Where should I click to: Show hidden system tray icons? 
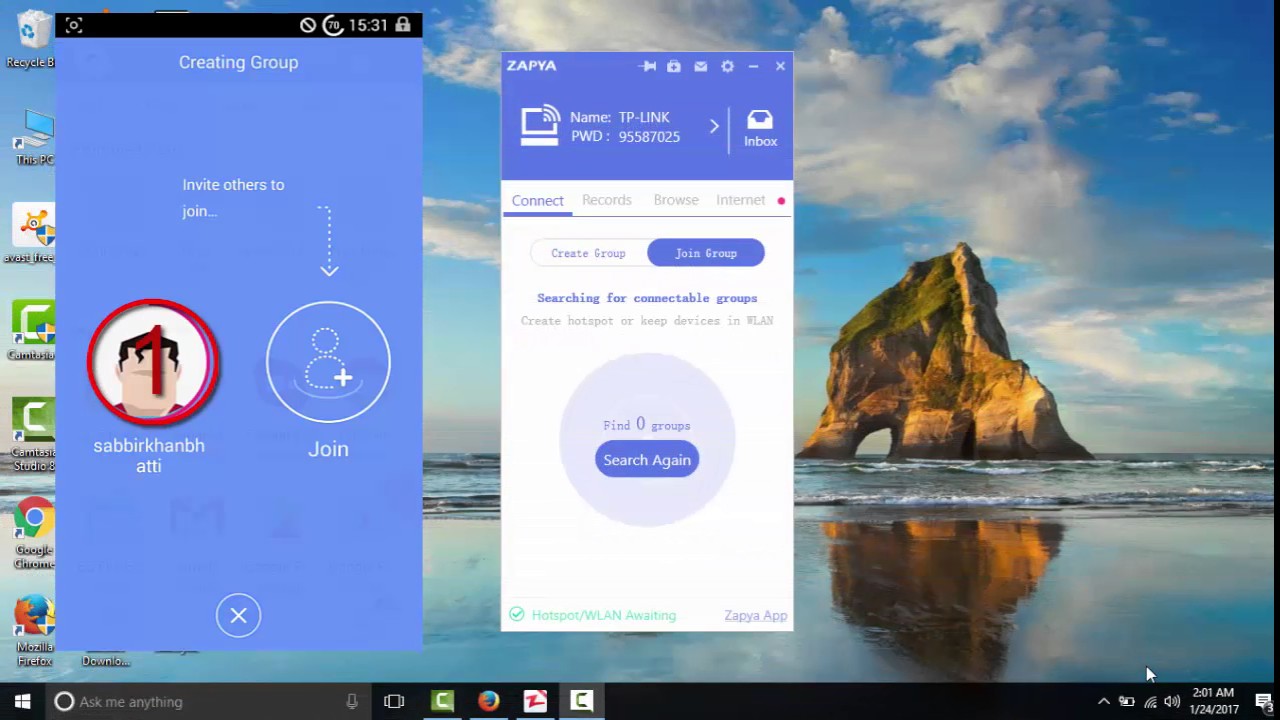1103,702
